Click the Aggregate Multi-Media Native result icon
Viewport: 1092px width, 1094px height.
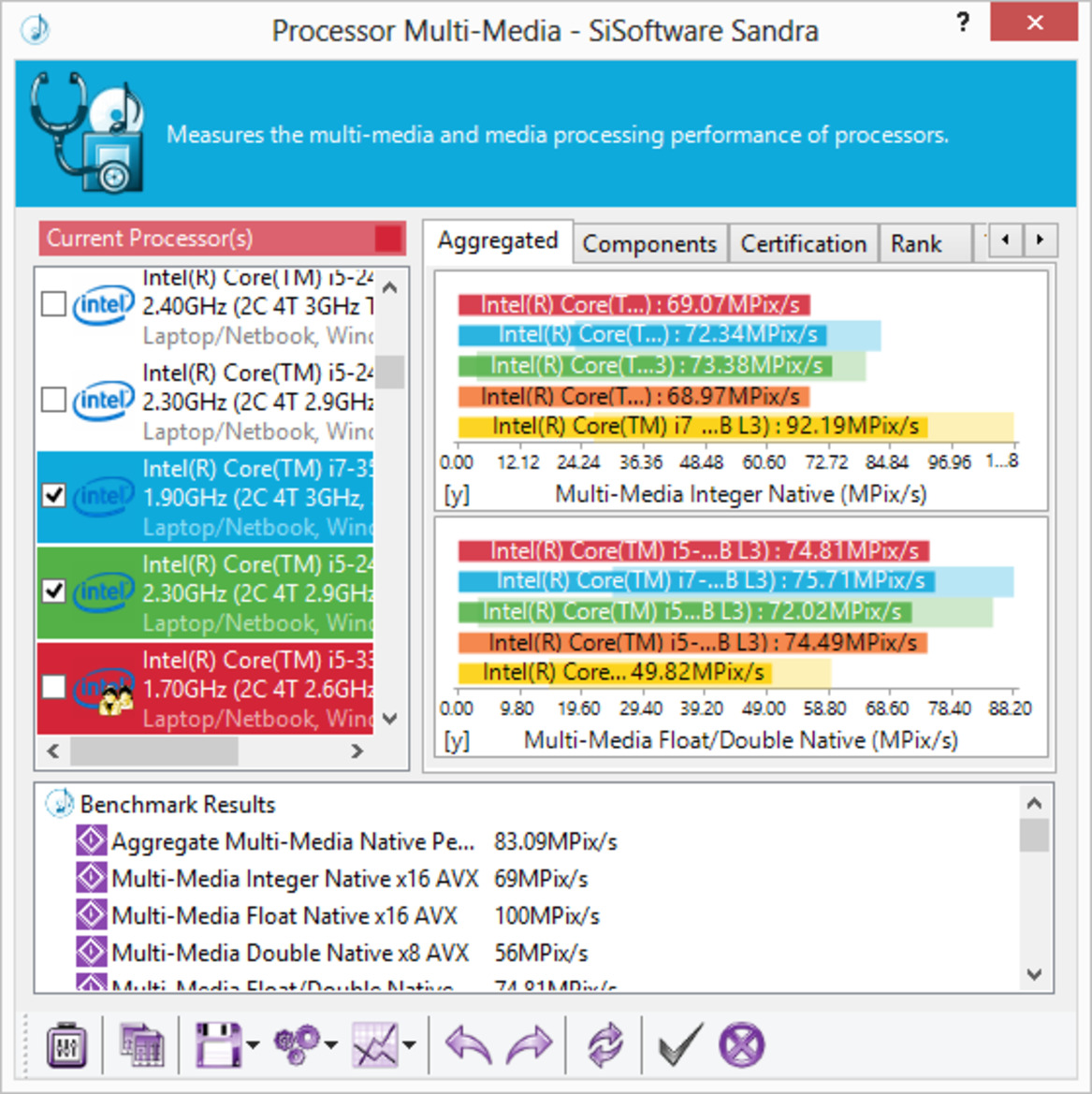(92, 840)
